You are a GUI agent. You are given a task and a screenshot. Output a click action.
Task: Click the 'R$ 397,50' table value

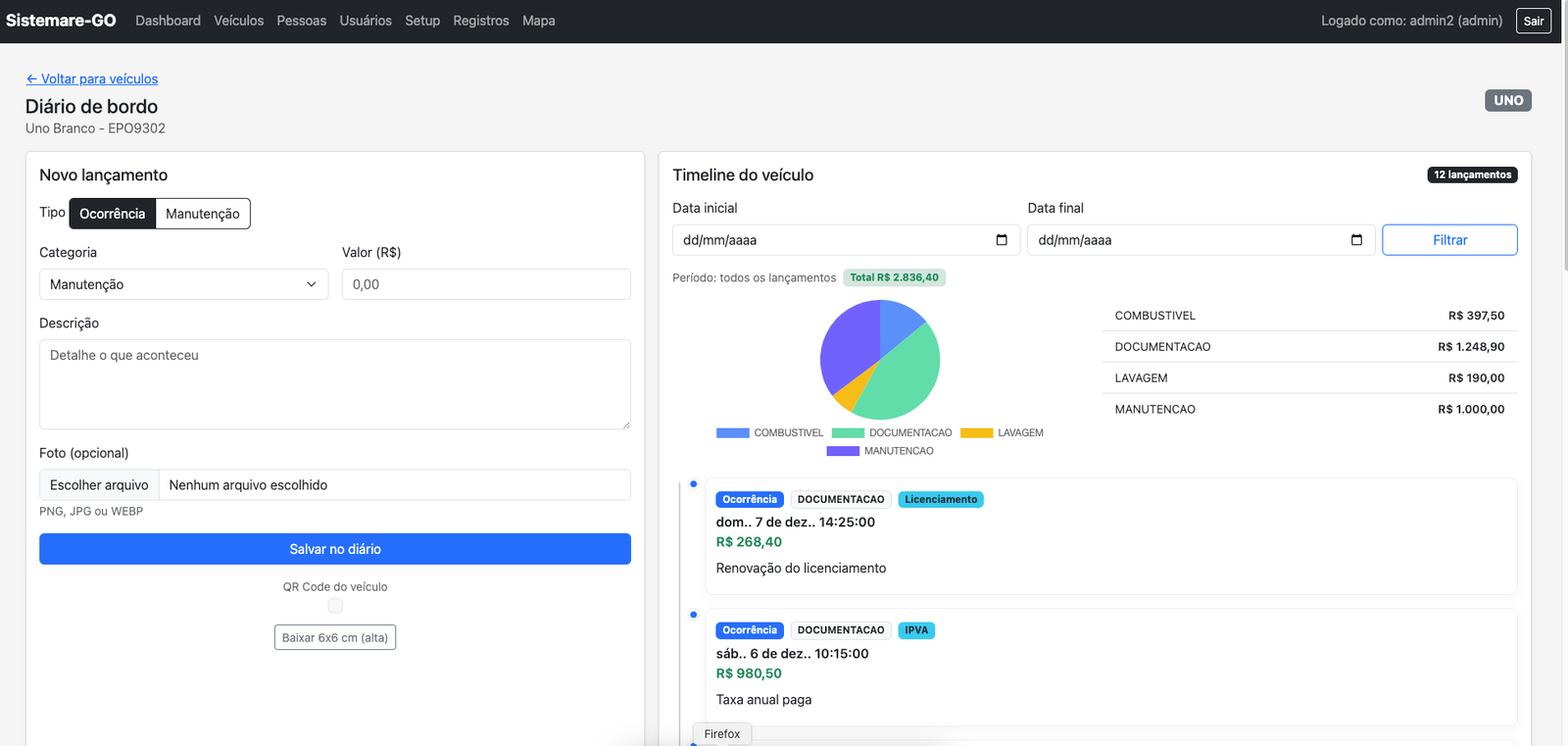point(1476,316)
